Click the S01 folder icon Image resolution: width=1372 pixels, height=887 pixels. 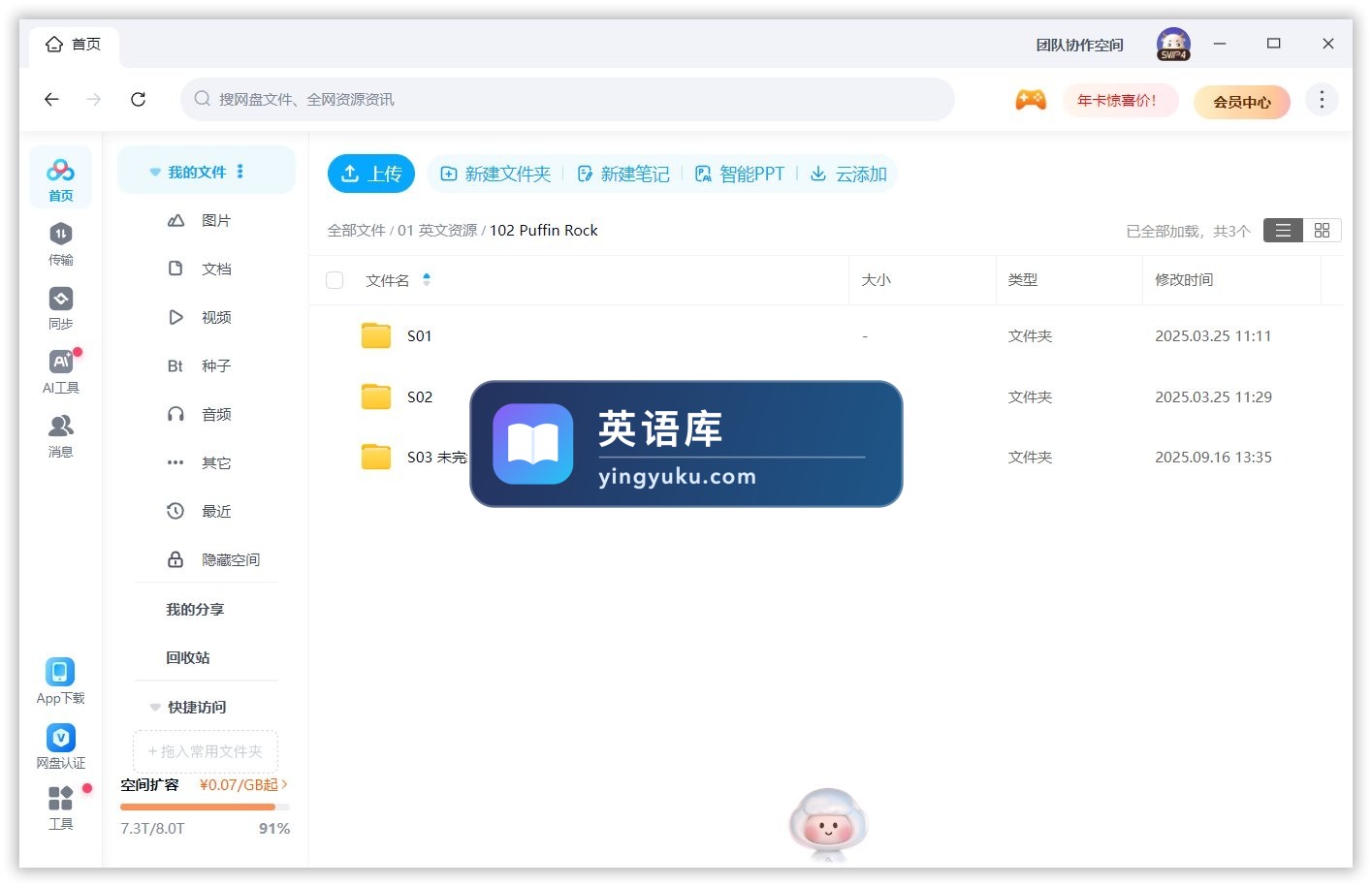(x=376, y=335)
